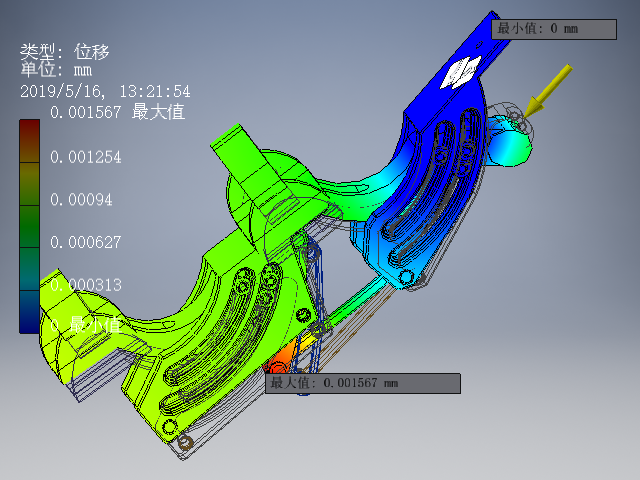Click legend value 0.000627

click(86, 242)
